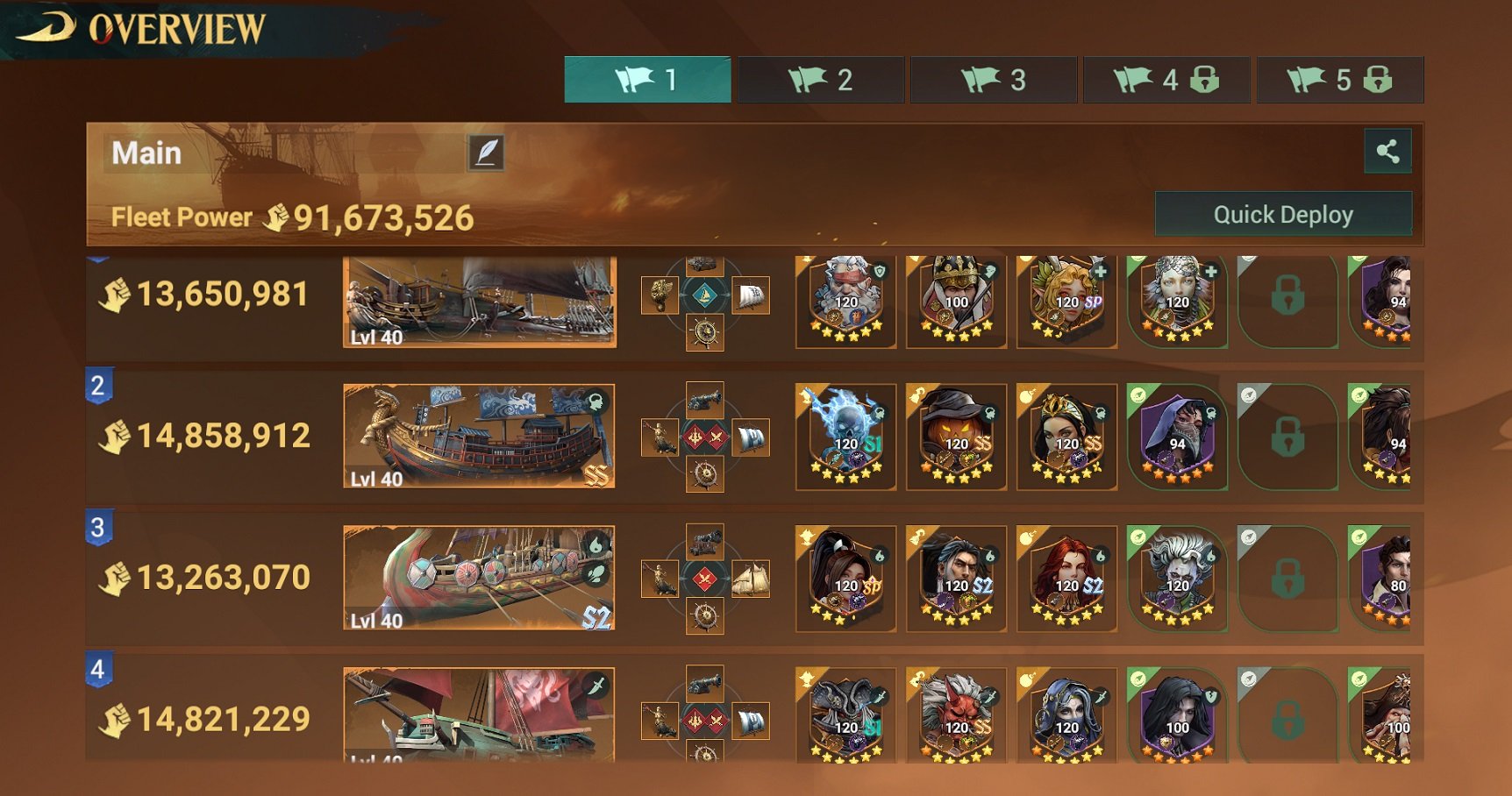Click the sail equipment slot in fleet 3

751,579
